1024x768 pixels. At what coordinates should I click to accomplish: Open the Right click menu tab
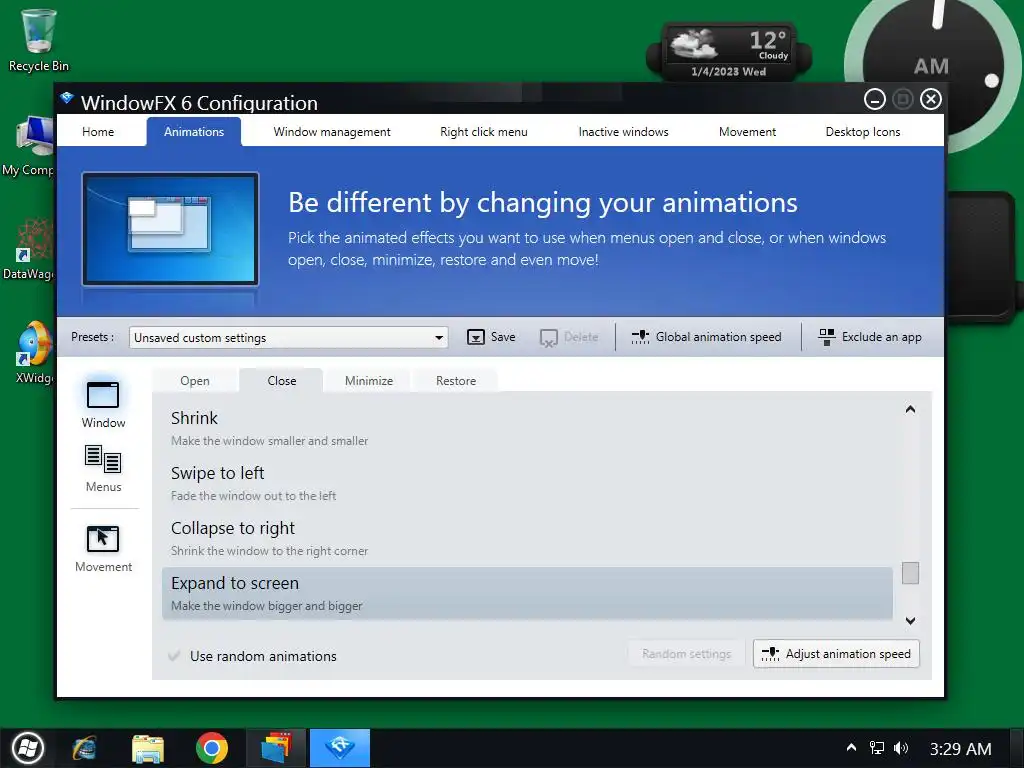click(x=484, y=132)
